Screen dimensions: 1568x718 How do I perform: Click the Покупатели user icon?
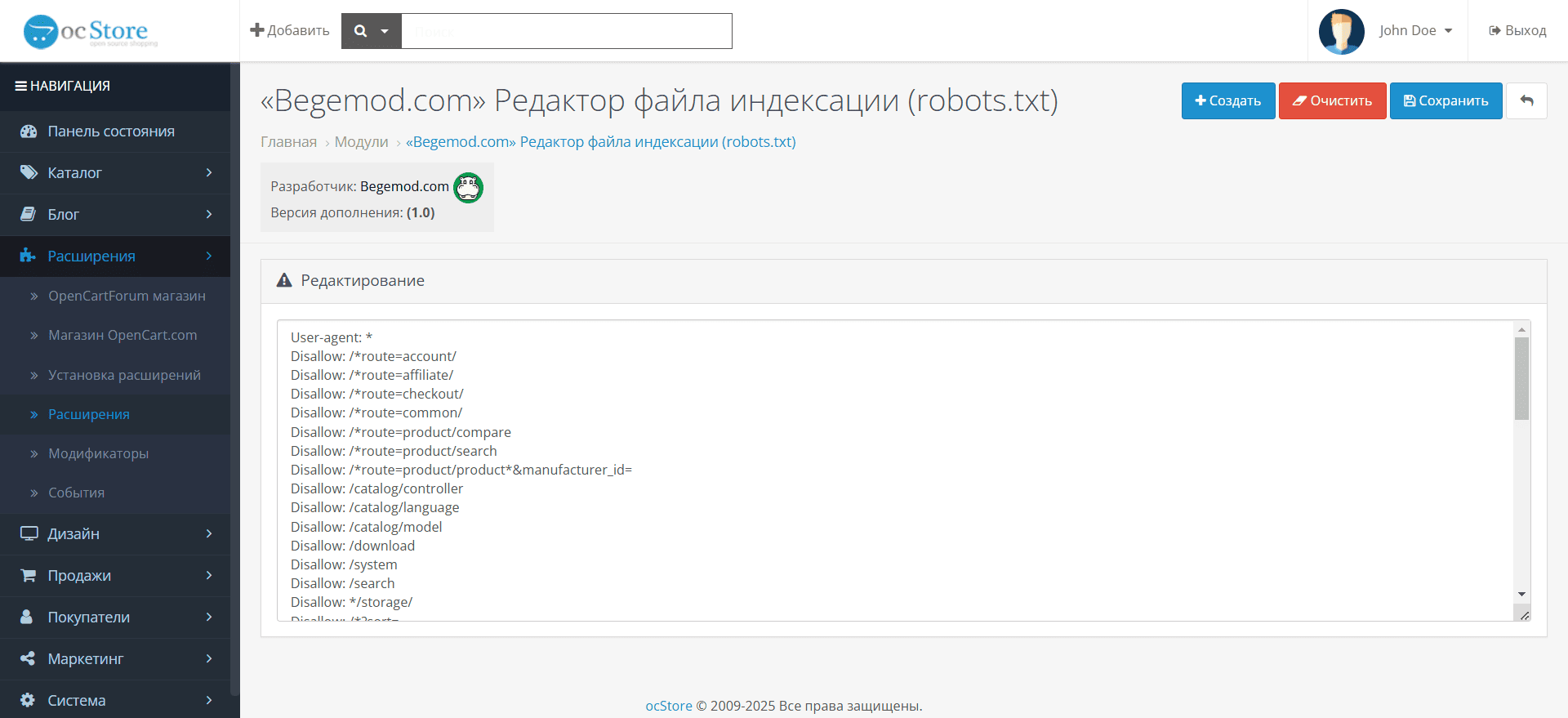pos(27,617)
